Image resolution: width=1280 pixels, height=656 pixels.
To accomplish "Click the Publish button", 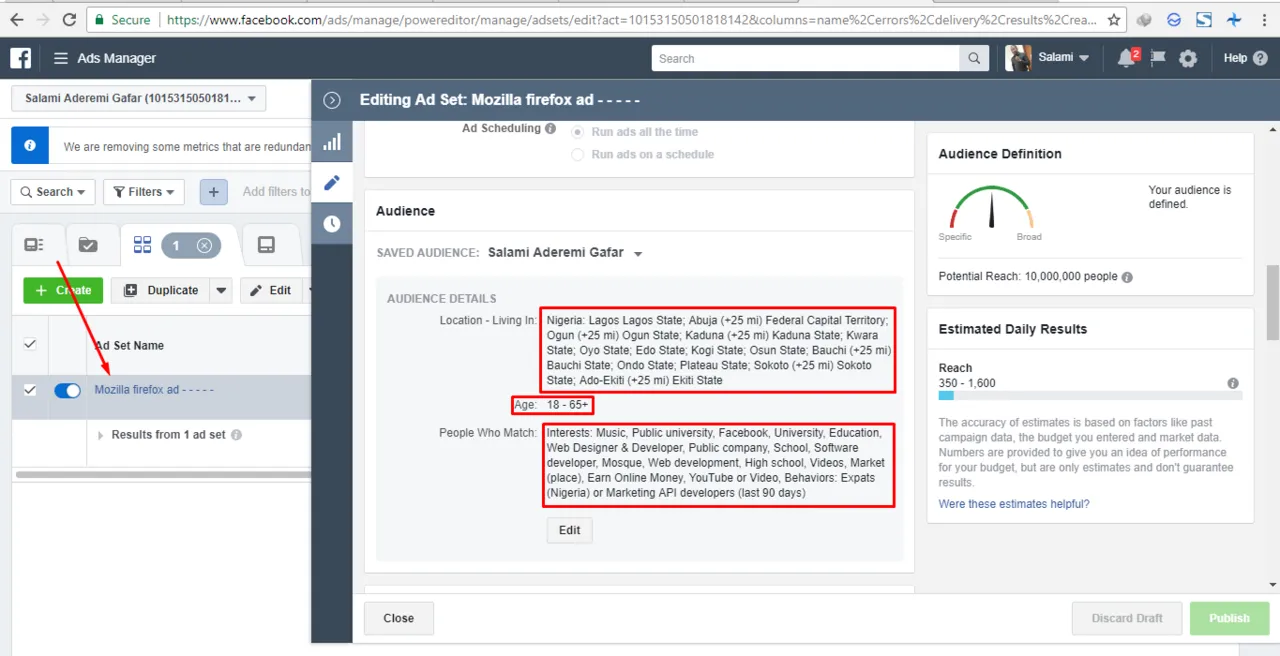I will point(1229,618).
